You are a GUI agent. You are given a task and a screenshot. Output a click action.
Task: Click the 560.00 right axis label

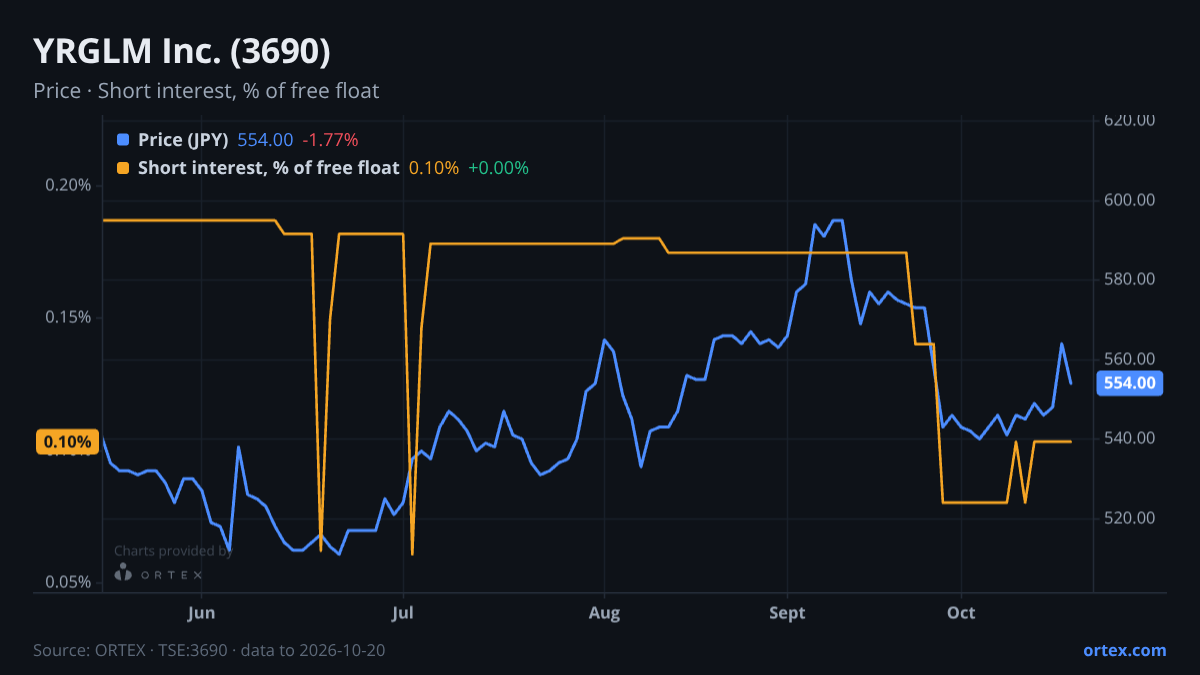click(x=1130, y=359)
